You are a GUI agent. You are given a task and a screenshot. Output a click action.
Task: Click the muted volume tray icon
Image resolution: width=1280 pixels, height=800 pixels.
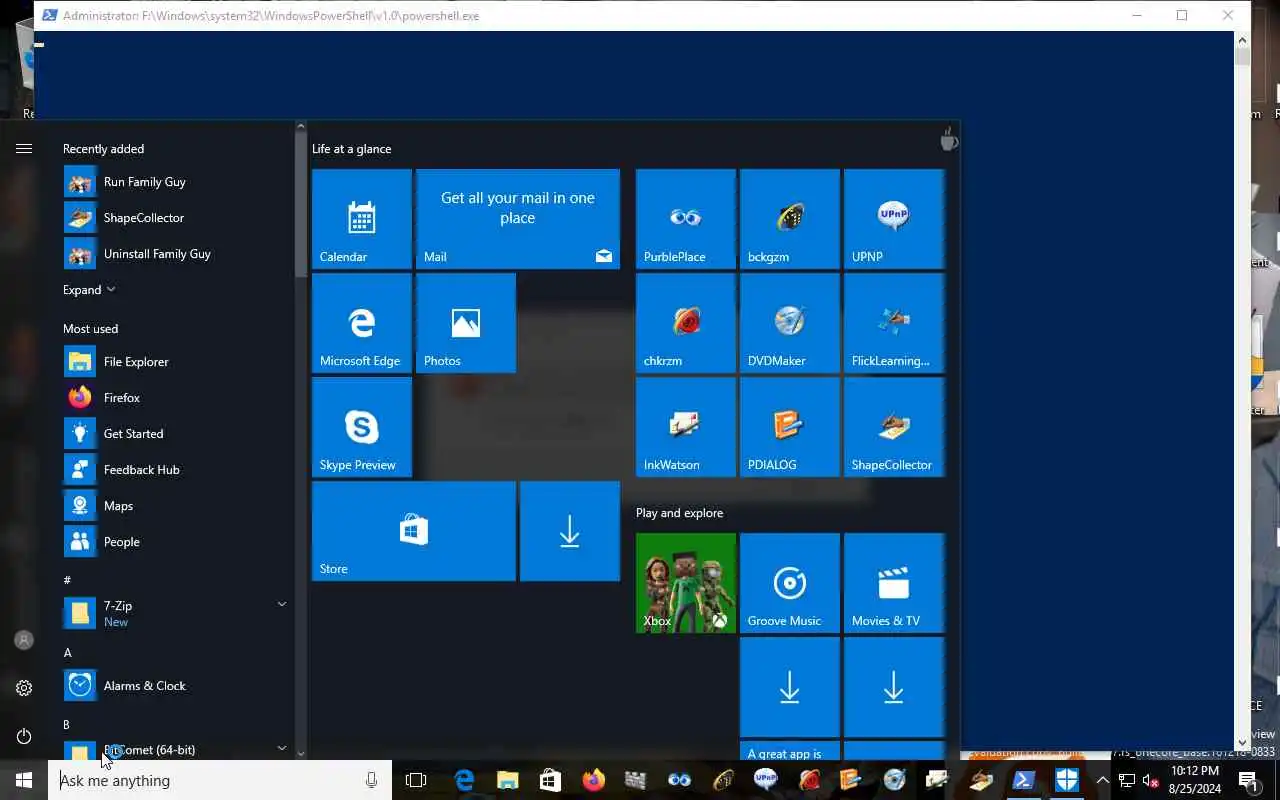click(x=1151, y=780)
